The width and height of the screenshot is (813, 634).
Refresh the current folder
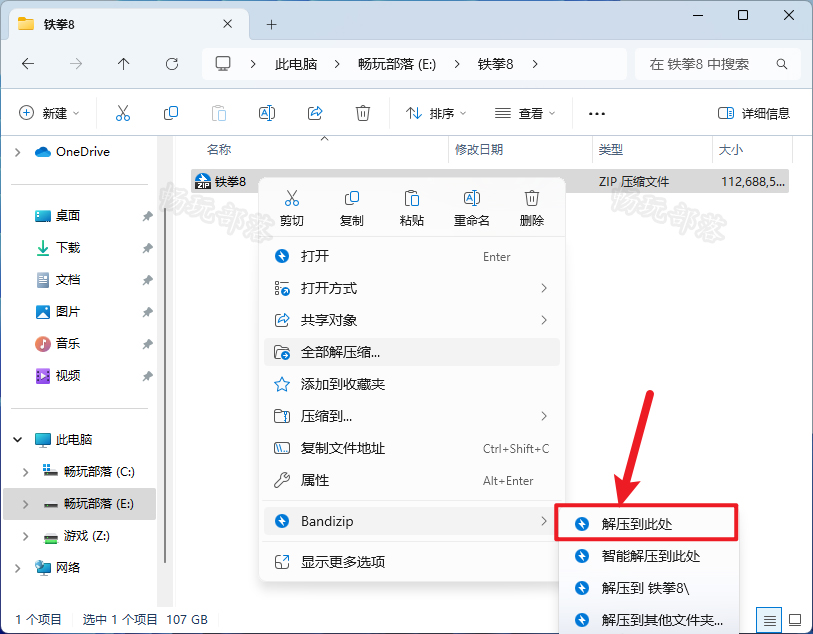(172, 64)
